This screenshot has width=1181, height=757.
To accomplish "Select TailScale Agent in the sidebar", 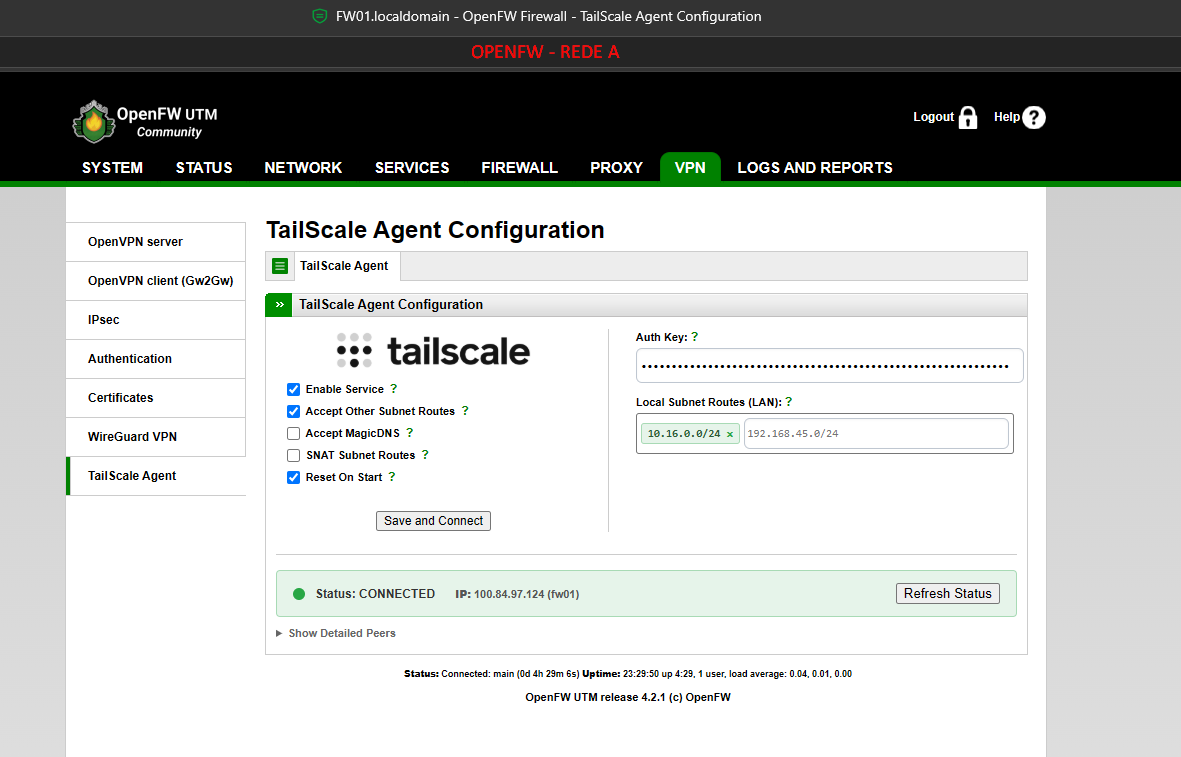I will (x=156, y=476).
